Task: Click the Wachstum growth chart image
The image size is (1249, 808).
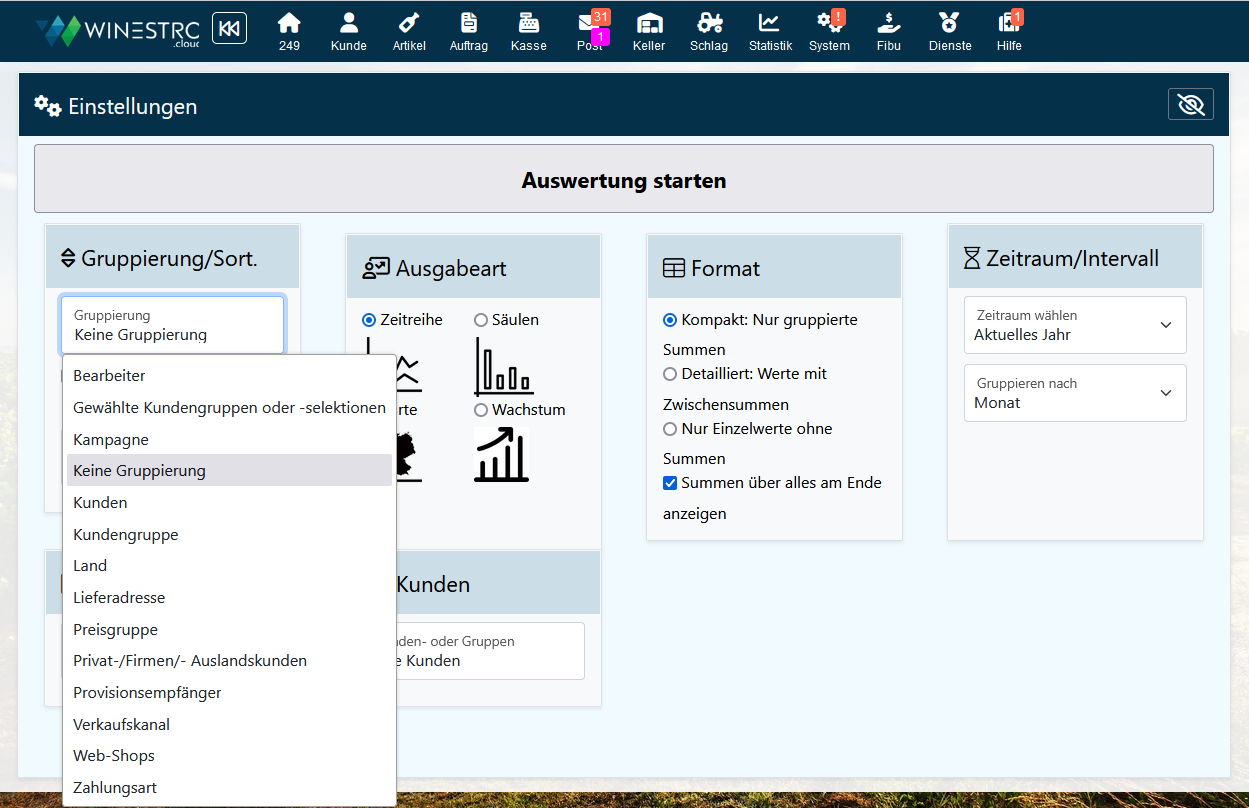Action: coord(501,455)
